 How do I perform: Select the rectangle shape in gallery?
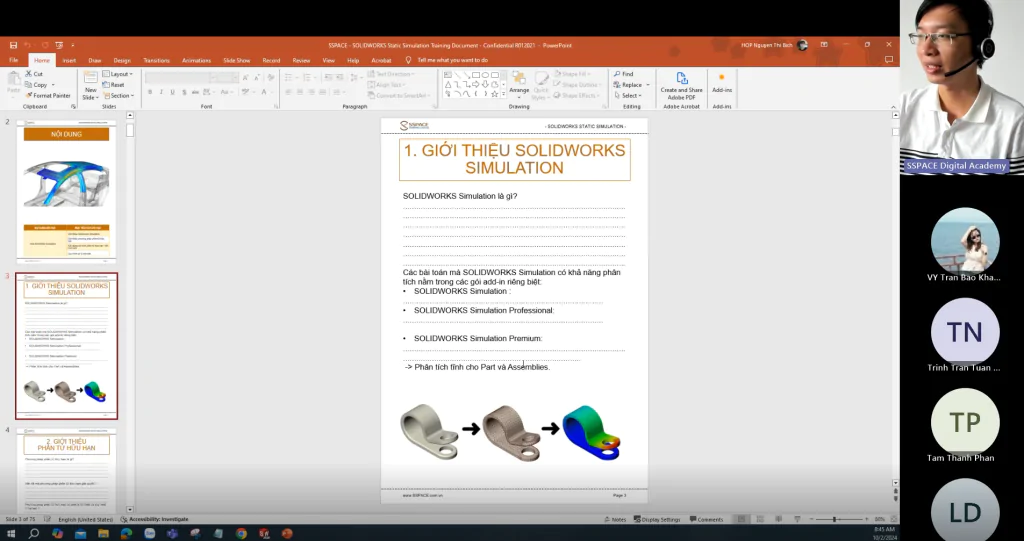[476, 75]
